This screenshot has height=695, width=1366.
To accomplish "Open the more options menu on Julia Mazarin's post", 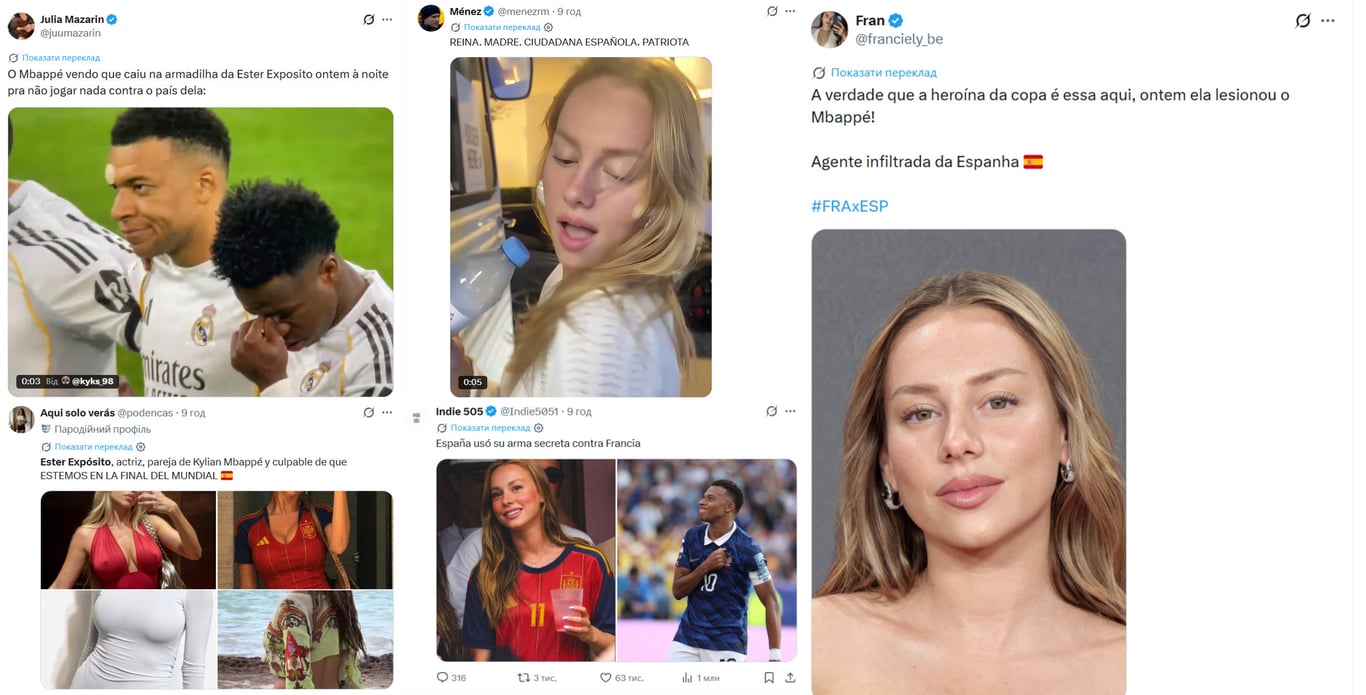I will click(387, 19).
